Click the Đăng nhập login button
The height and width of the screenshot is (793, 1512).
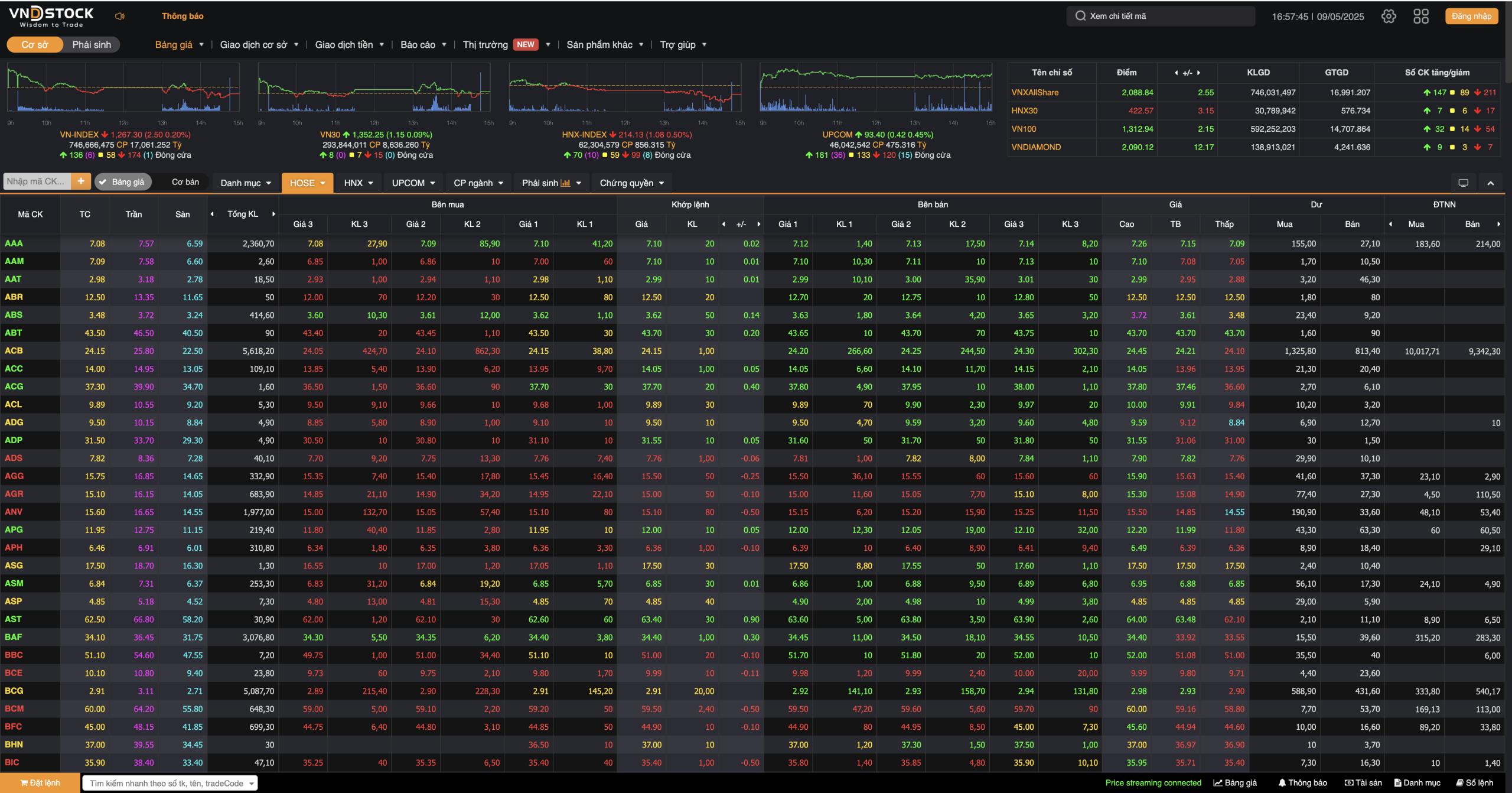coord(1471,16)
